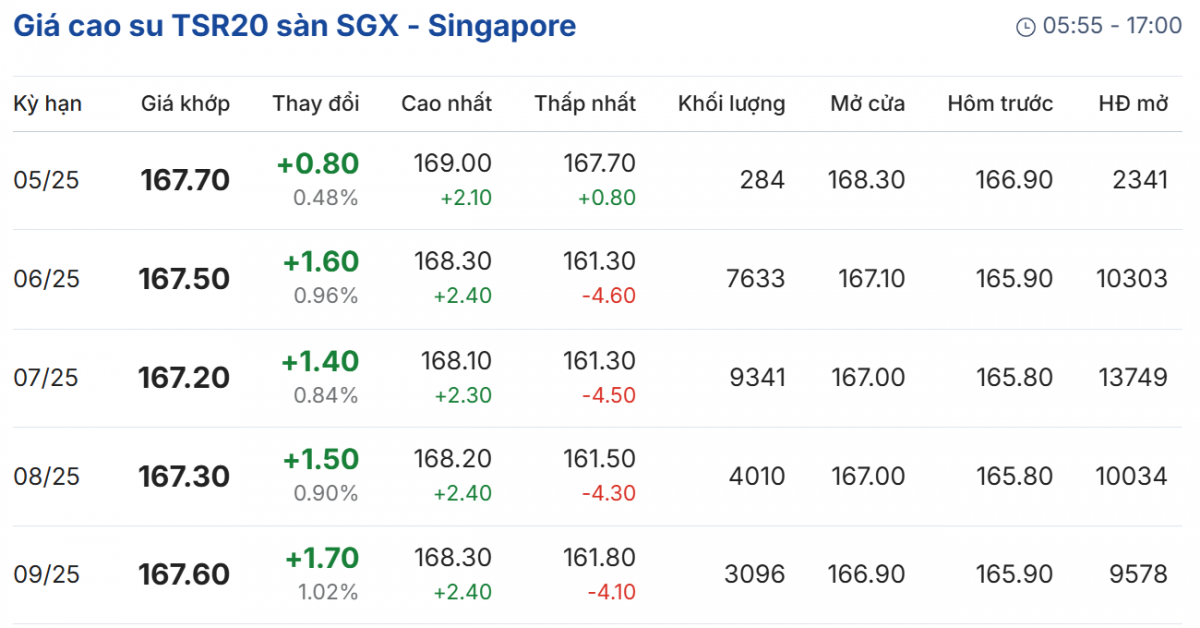This screenshot has height=628, width=1200.
Task: Select the 07/25 contract term
Action: (46, 378)
